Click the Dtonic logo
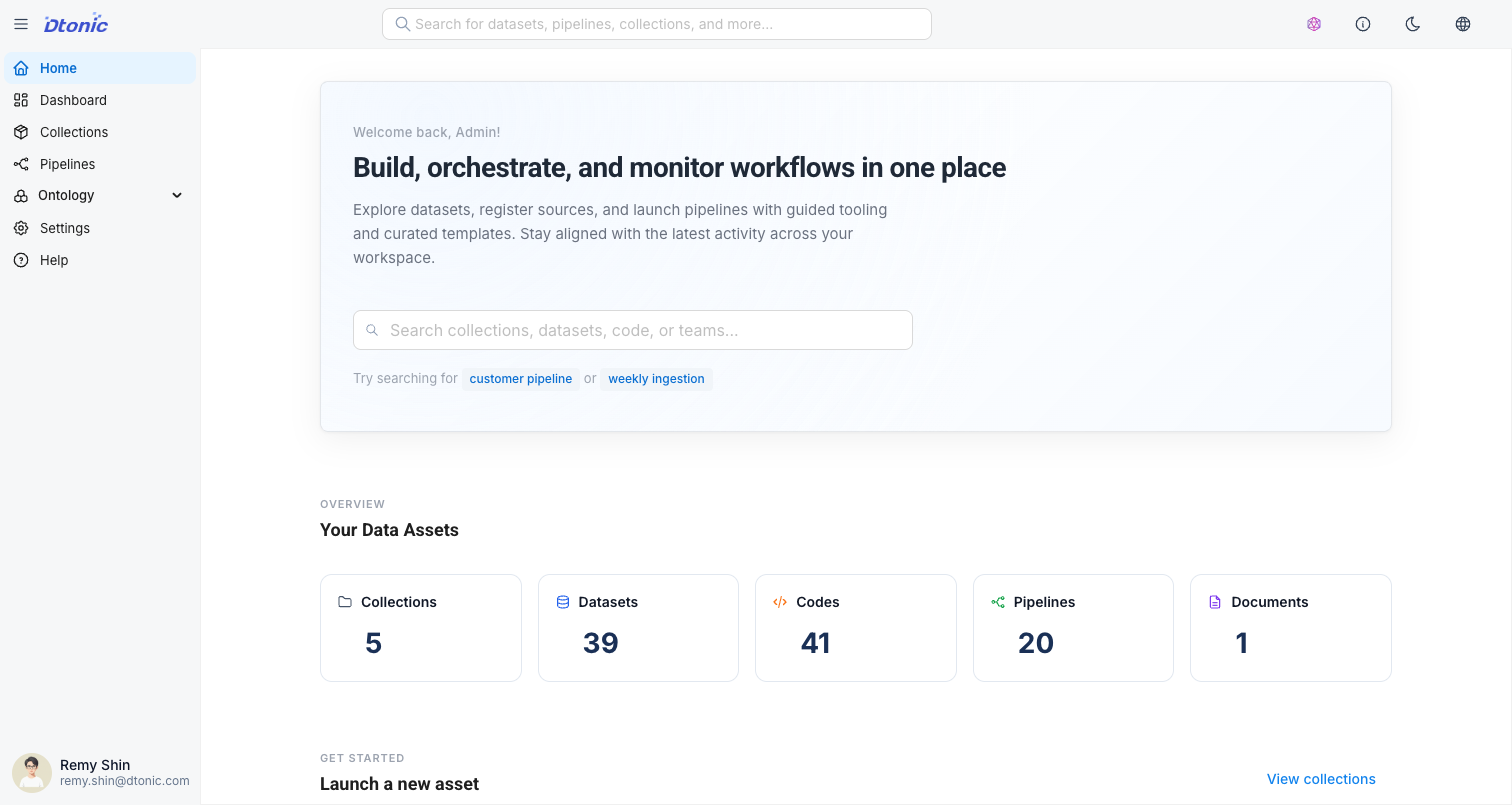This screenshot has width=1512, height=805. coord(76,24)
